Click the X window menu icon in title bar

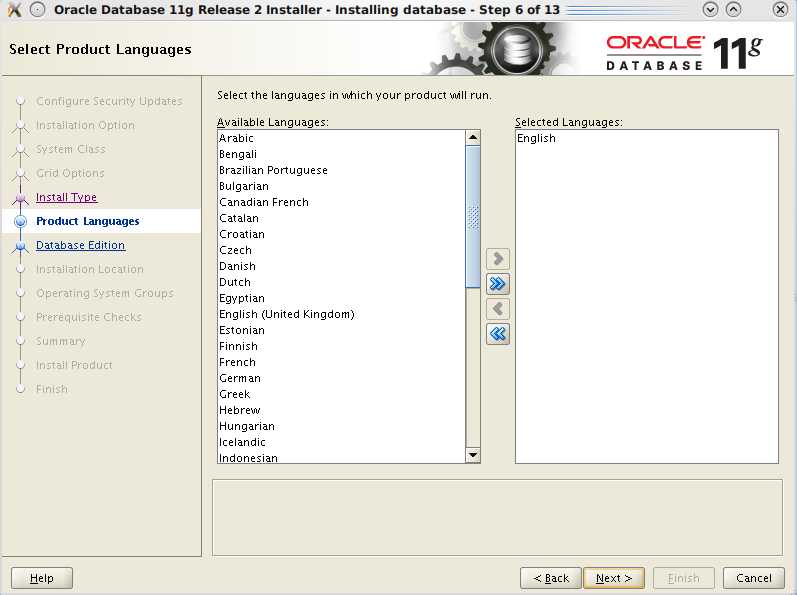pyautogui.click(x=15, y=9)
